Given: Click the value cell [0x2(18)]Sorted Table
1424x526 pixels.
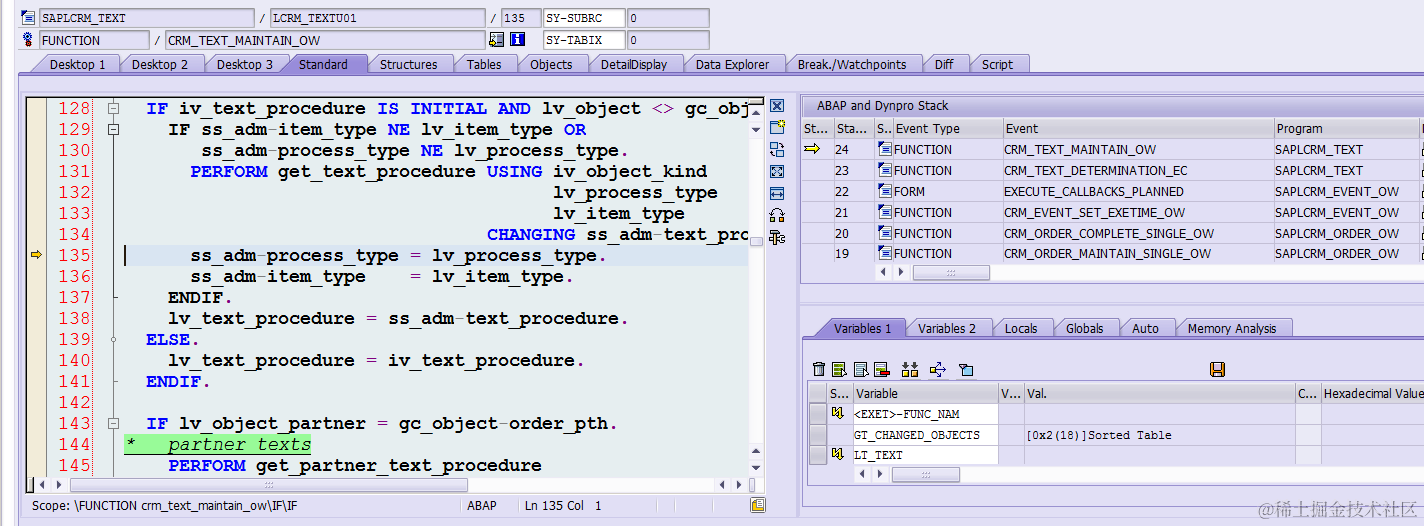Looking at the screenshot, I should click(x=1159, y=435).
